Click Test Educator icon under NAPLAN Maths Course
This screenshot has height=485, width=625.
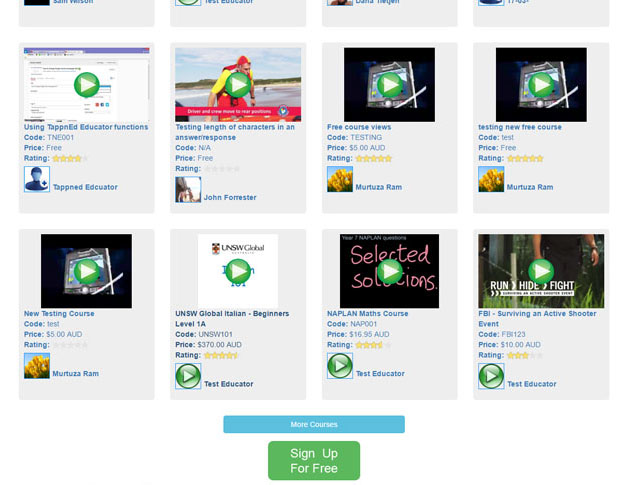coord(340,366)
